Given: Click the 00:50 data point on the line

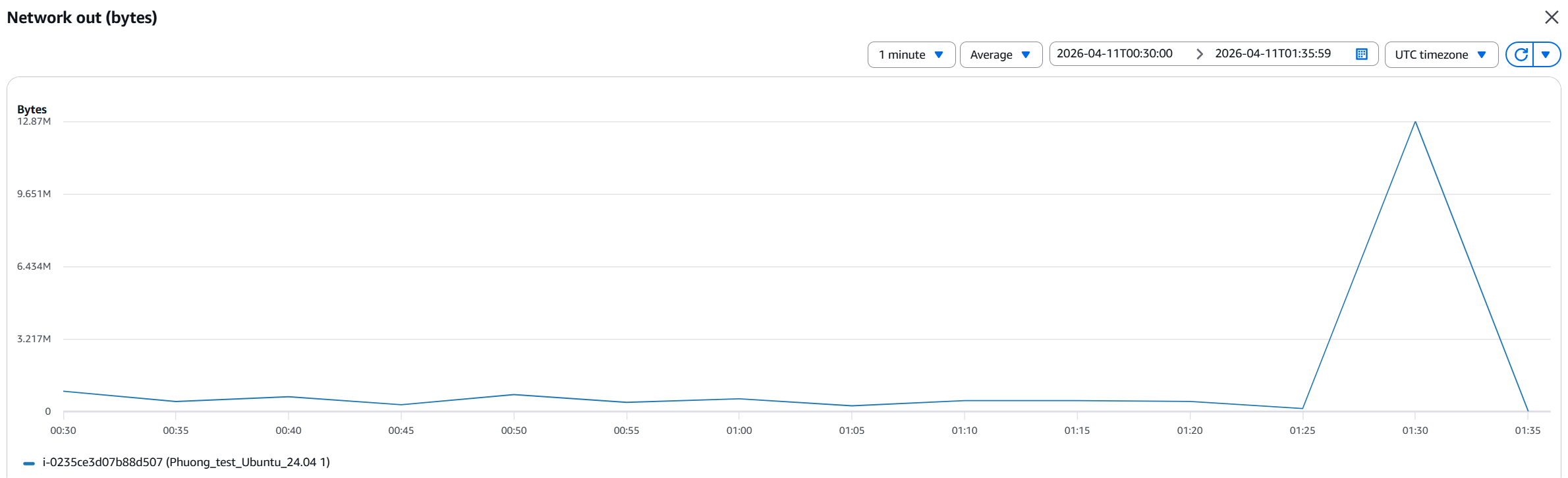Looking at the screenshot, I should [x=514, y=394].
